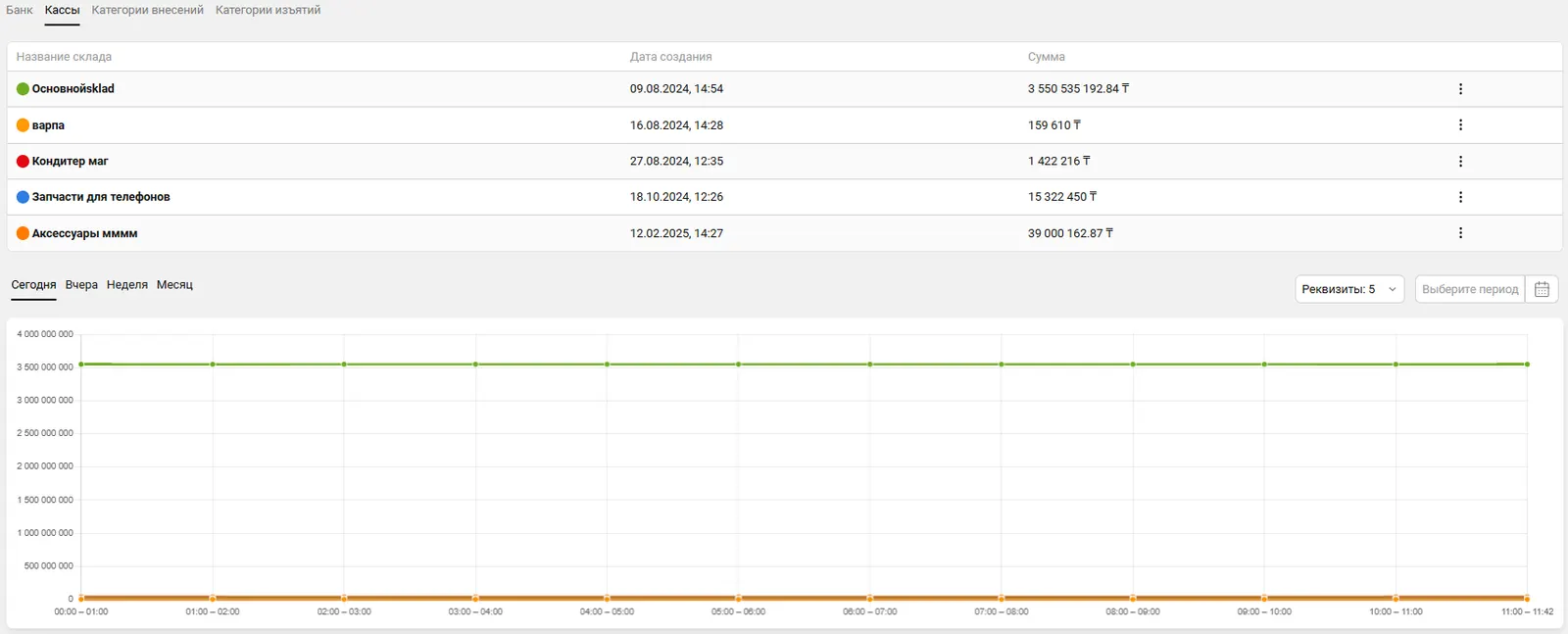
Task: Click the red circle next to Кондитер маг
Action: [x=23, y=162]
